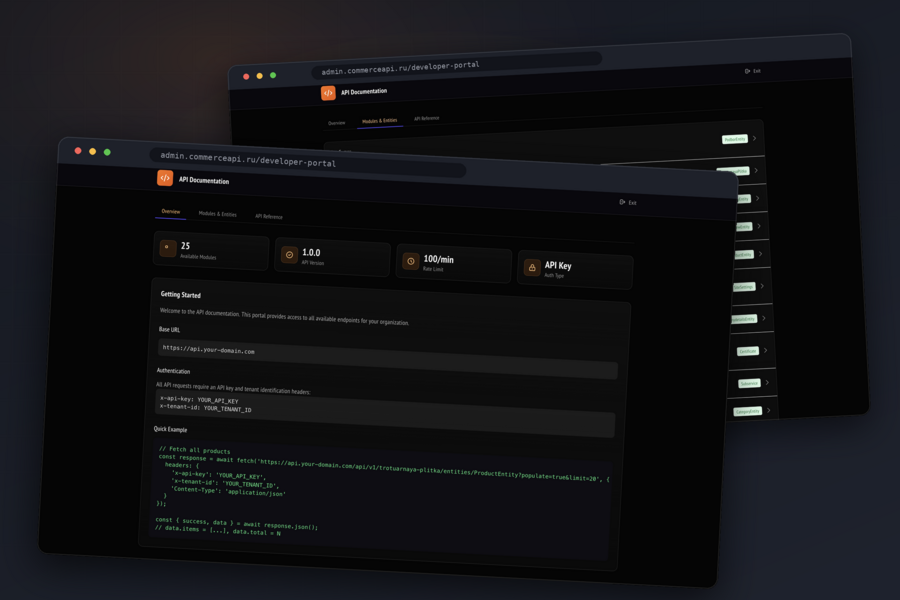This screenshot has width=900, height=600.
Task: Click the Available Modules card icon
Action: tap(168, 247)
